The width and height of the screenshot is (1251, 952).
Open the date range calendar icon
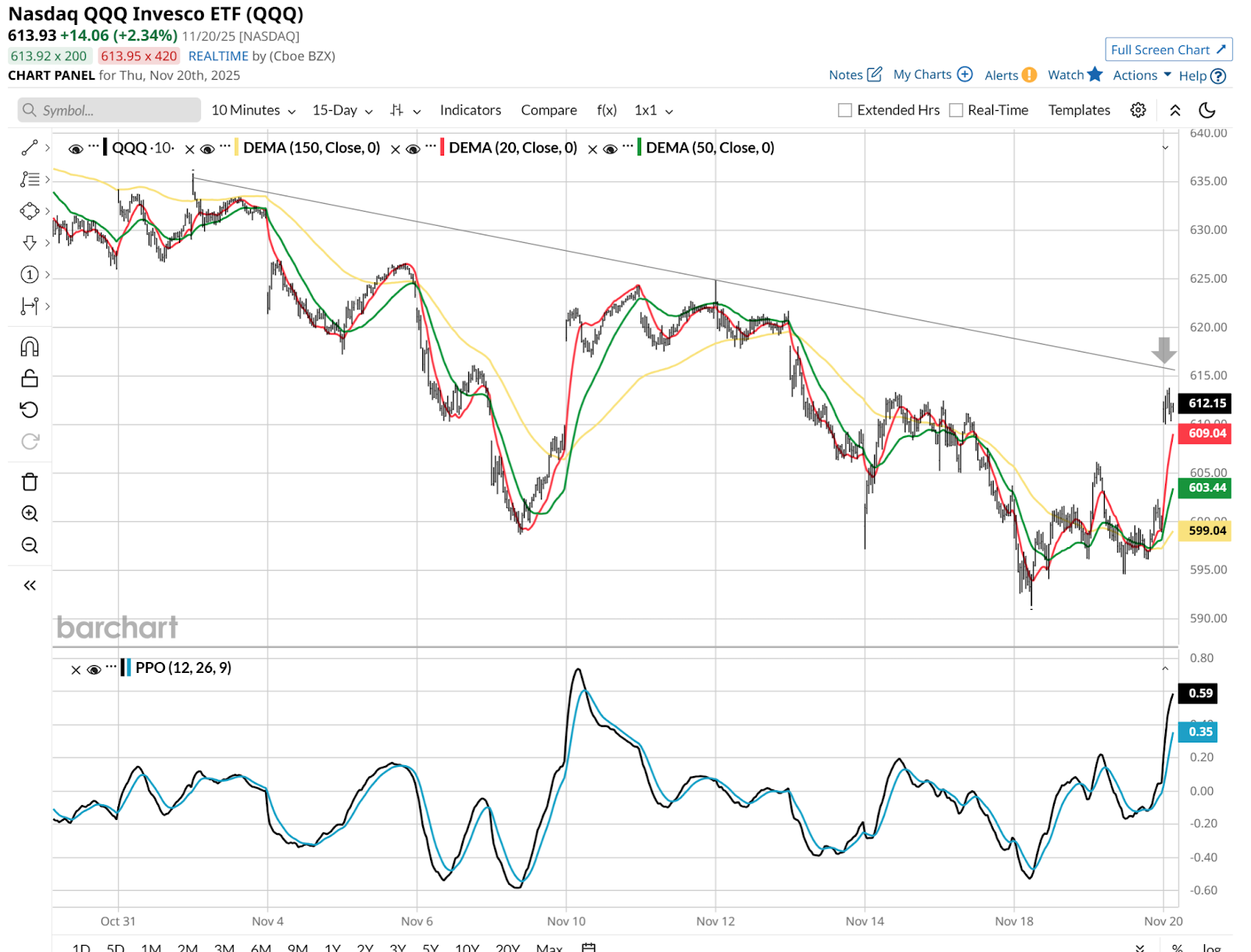(x=589, y=947)
